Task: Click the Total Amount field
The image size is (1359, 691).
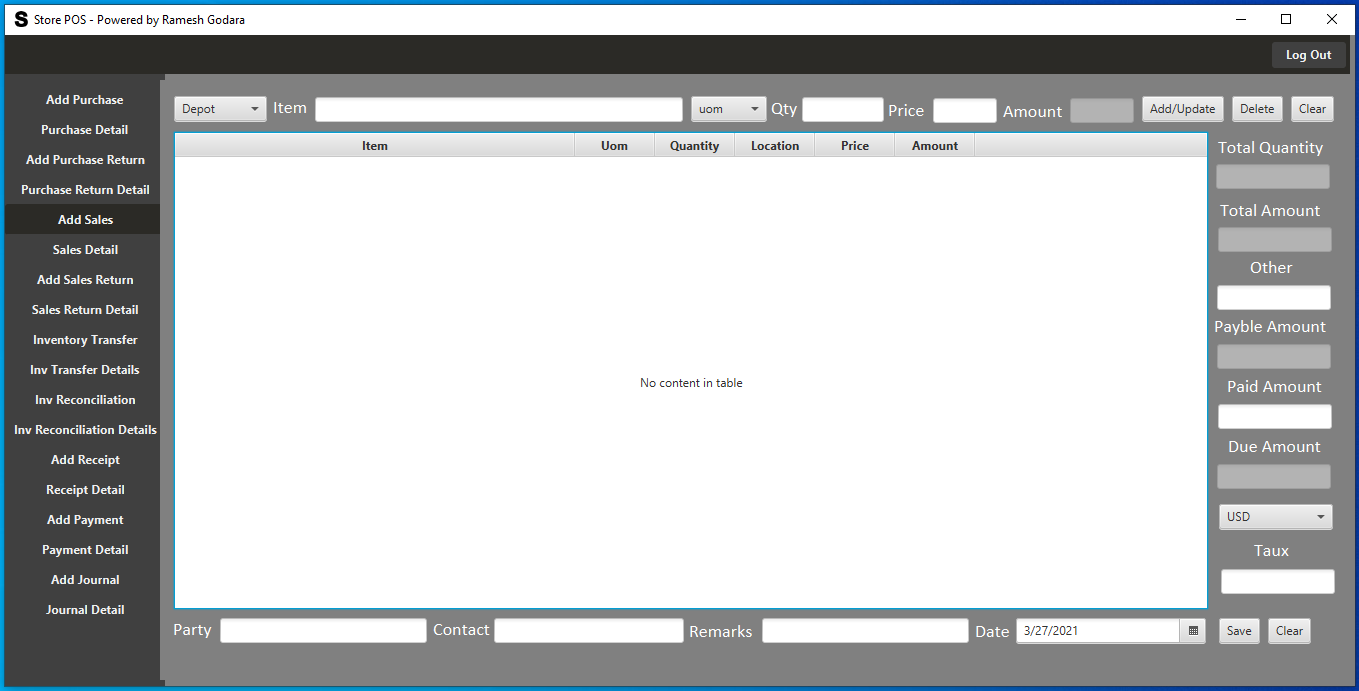Action: 1275,240
